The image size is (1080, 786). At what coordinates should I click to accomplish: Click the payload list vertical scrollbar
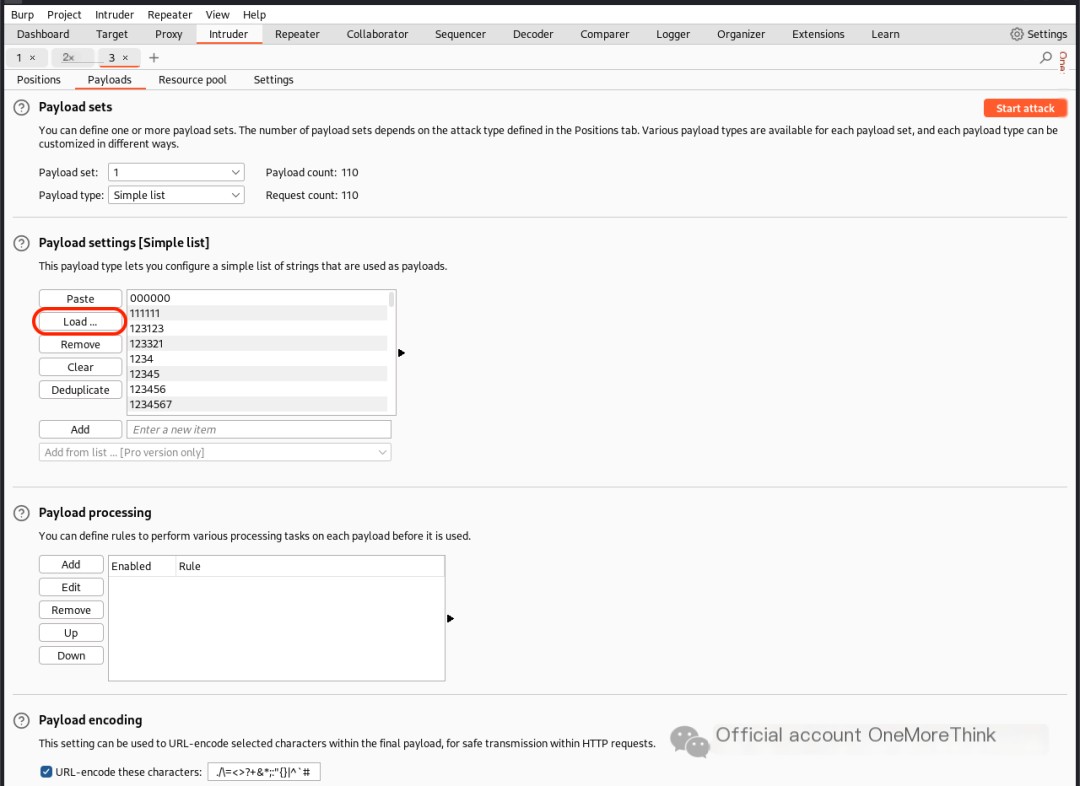point(391,299)
